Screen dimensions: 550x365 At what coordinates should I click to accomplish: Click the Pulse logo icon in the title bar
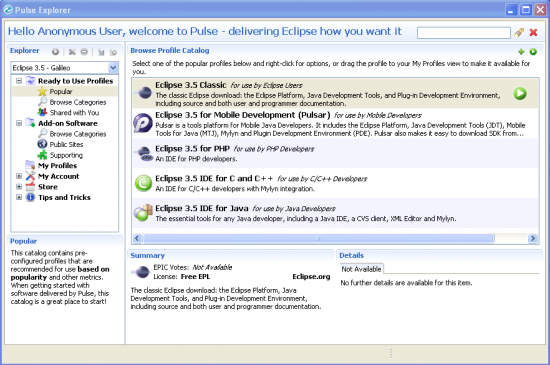click(x=8, y=9)
